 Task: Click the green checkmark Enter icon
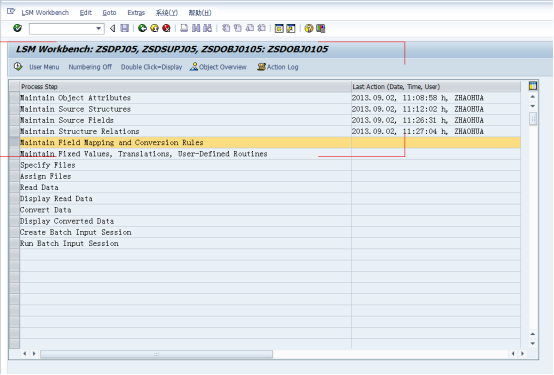pyautogui.click(x=17, y=28)
